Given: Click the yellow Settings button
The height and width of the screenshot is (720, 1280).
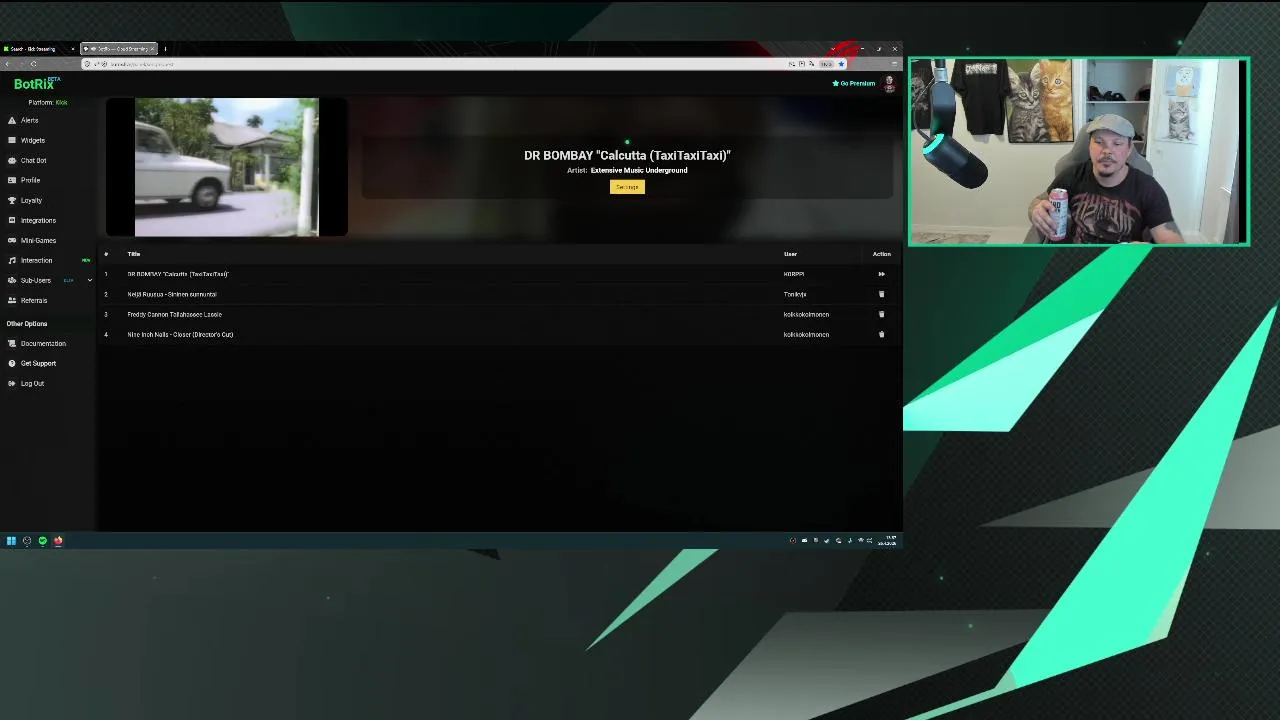Looking at the screenshot, I should click(x=627, y=187).
